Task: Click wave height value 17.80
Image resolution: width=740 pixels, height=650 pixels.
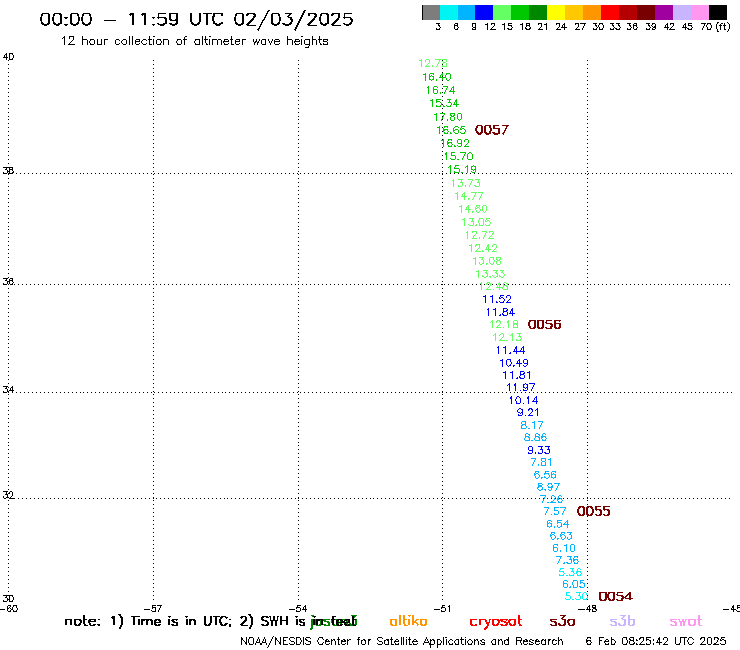Action: (448, 117)
